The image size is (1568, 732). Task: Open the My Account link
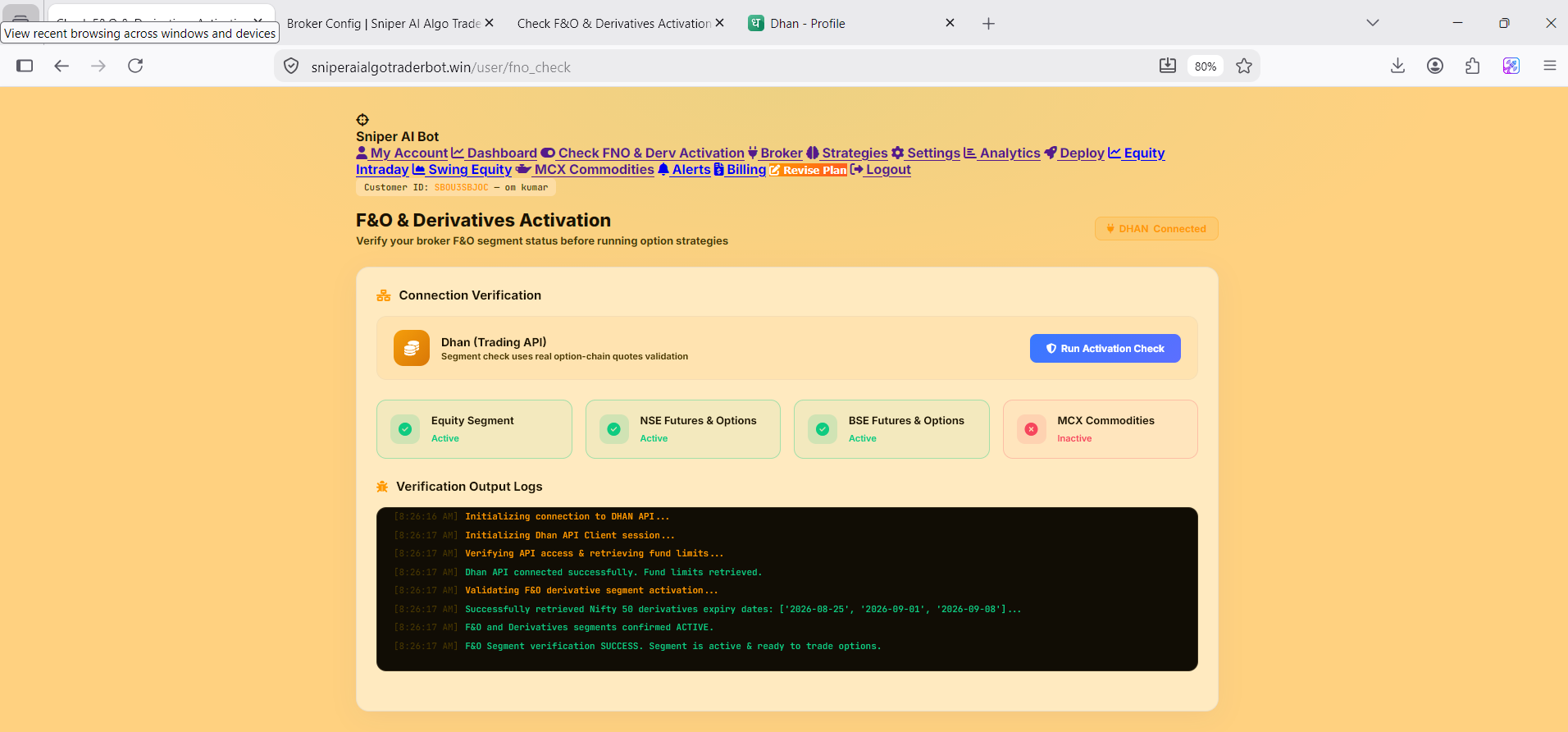(x=402, y=153)
